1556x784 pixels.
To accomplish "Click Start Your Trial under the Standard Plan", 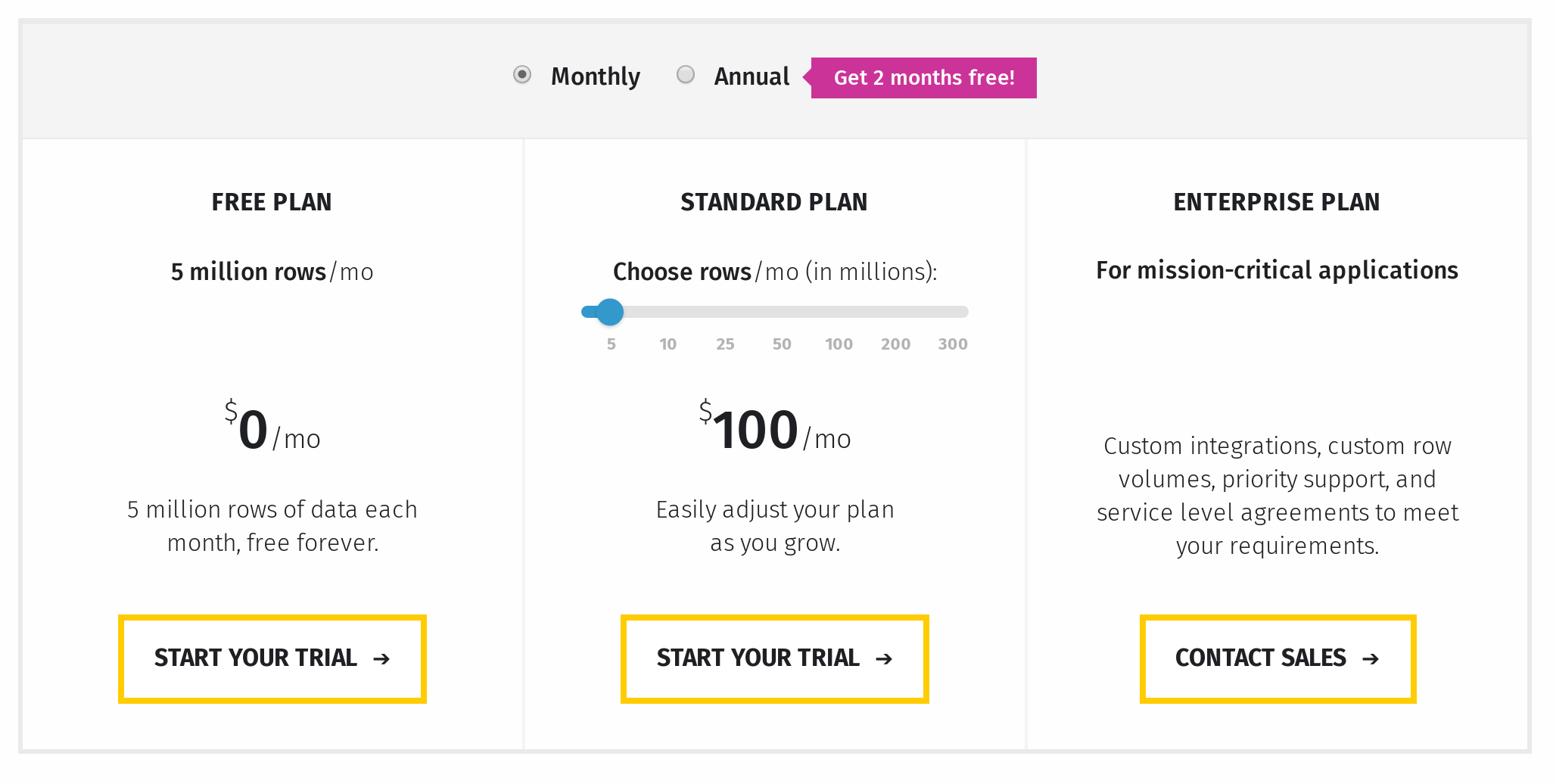I will [x=773, y=658].
